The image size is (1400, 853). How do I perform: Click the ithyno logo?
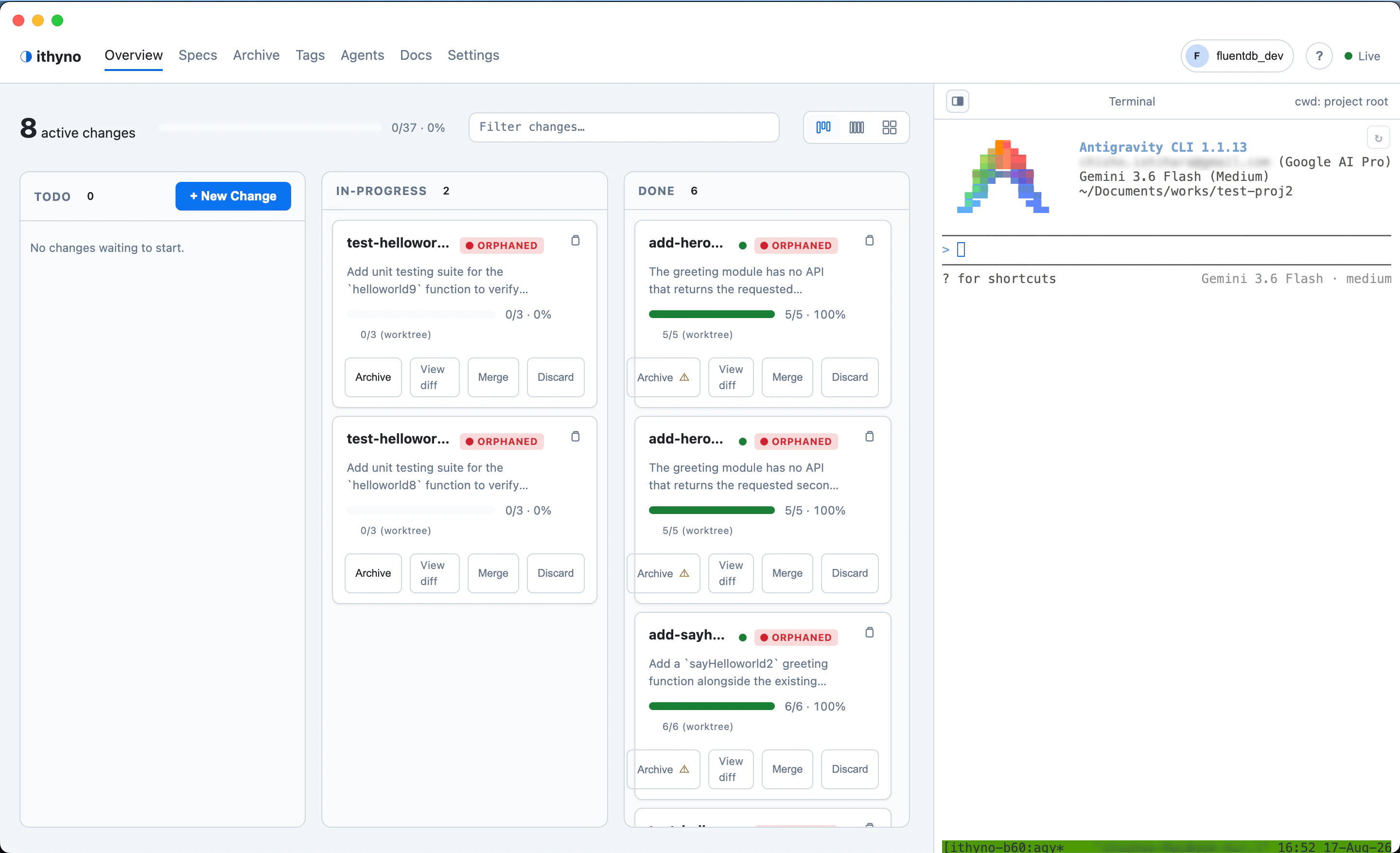[x=51, y=56]
